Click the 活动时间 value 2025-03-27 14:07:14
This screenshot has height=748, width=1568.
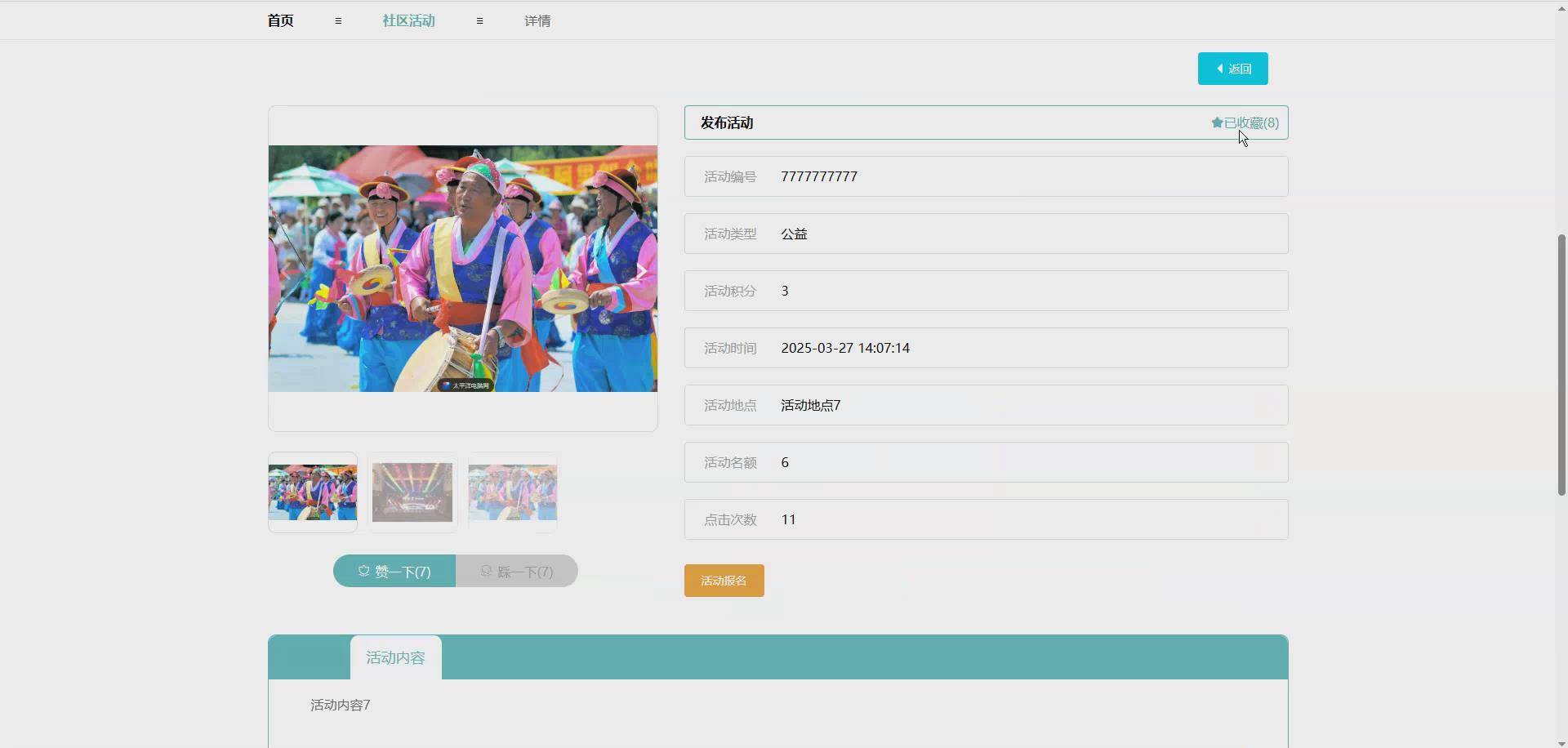pyautogui.click(x=845, y=348)
